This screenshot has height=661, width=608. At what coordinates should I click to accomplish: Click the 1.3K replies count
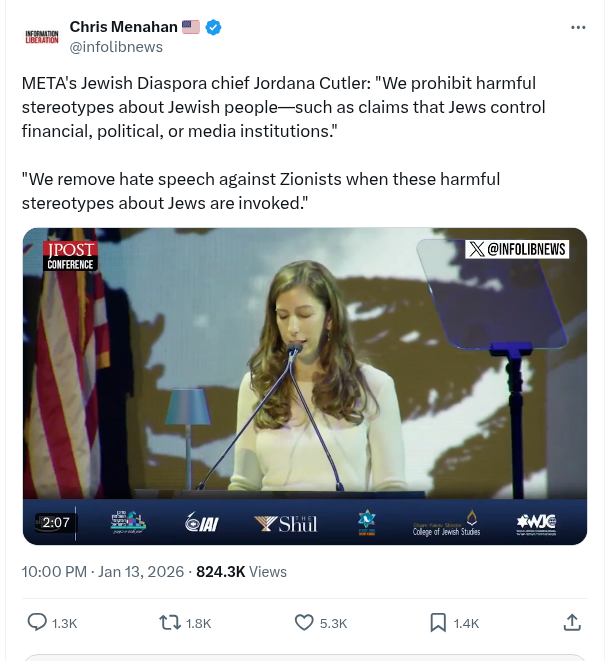point(64,623)
